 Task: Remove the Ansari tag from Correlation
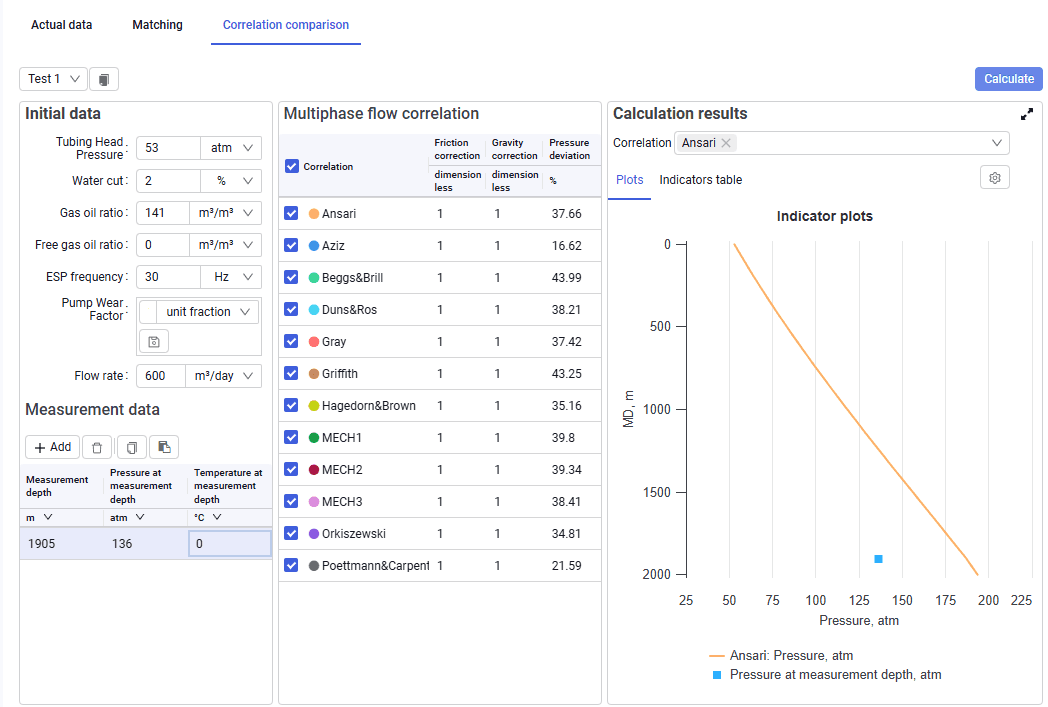pos(726,143)
